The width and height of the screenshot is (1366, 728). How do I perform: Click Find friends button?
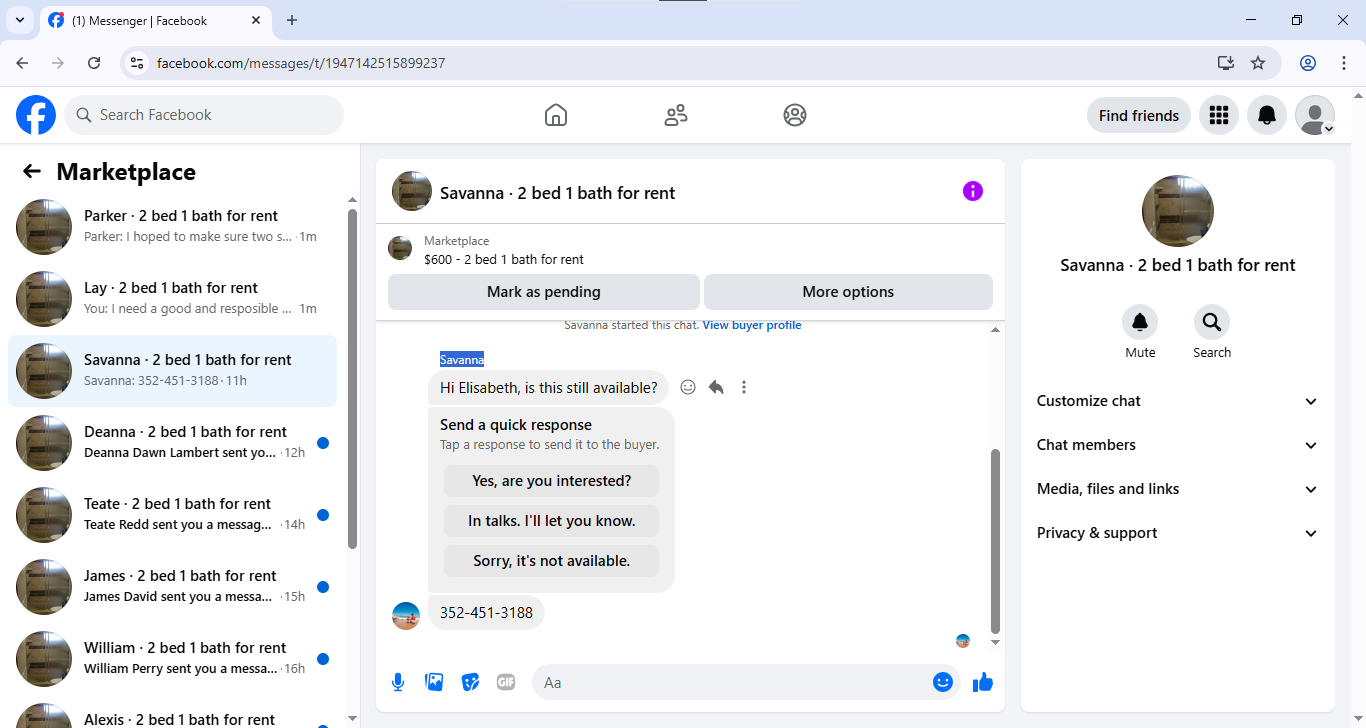point(1139,115)
